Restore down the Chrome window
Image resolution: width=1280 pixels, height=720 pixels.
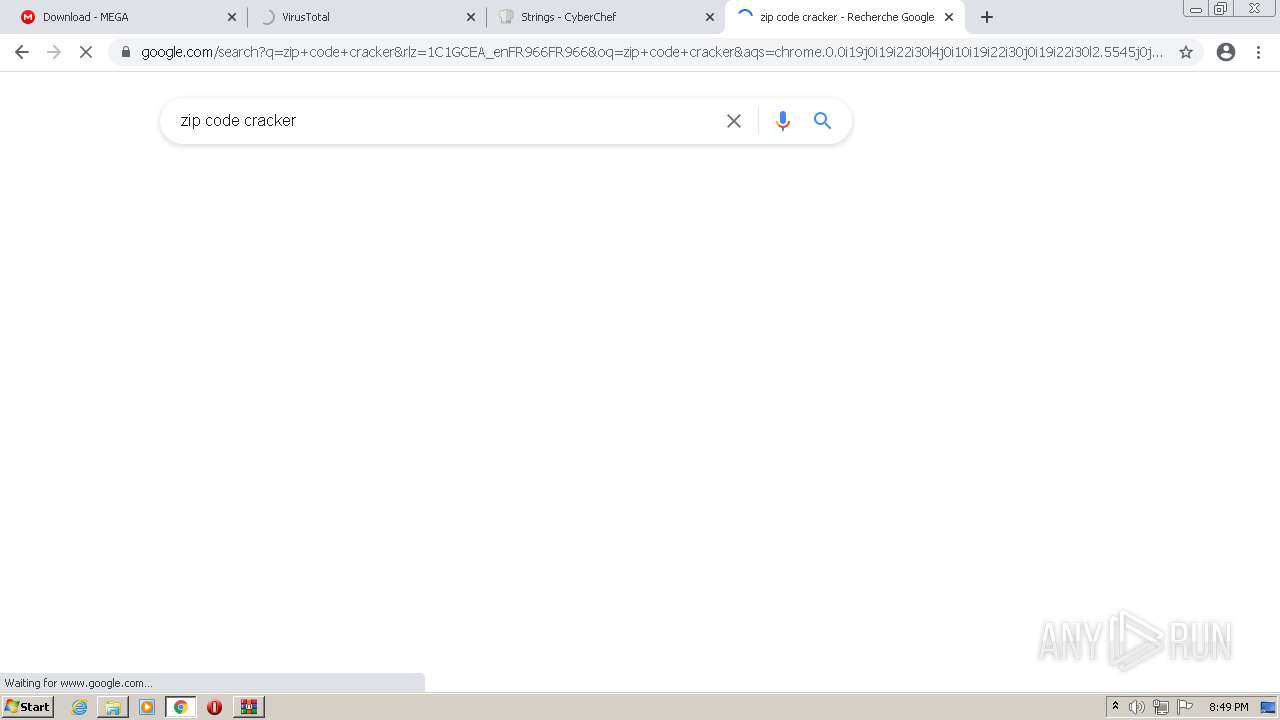1220,9
